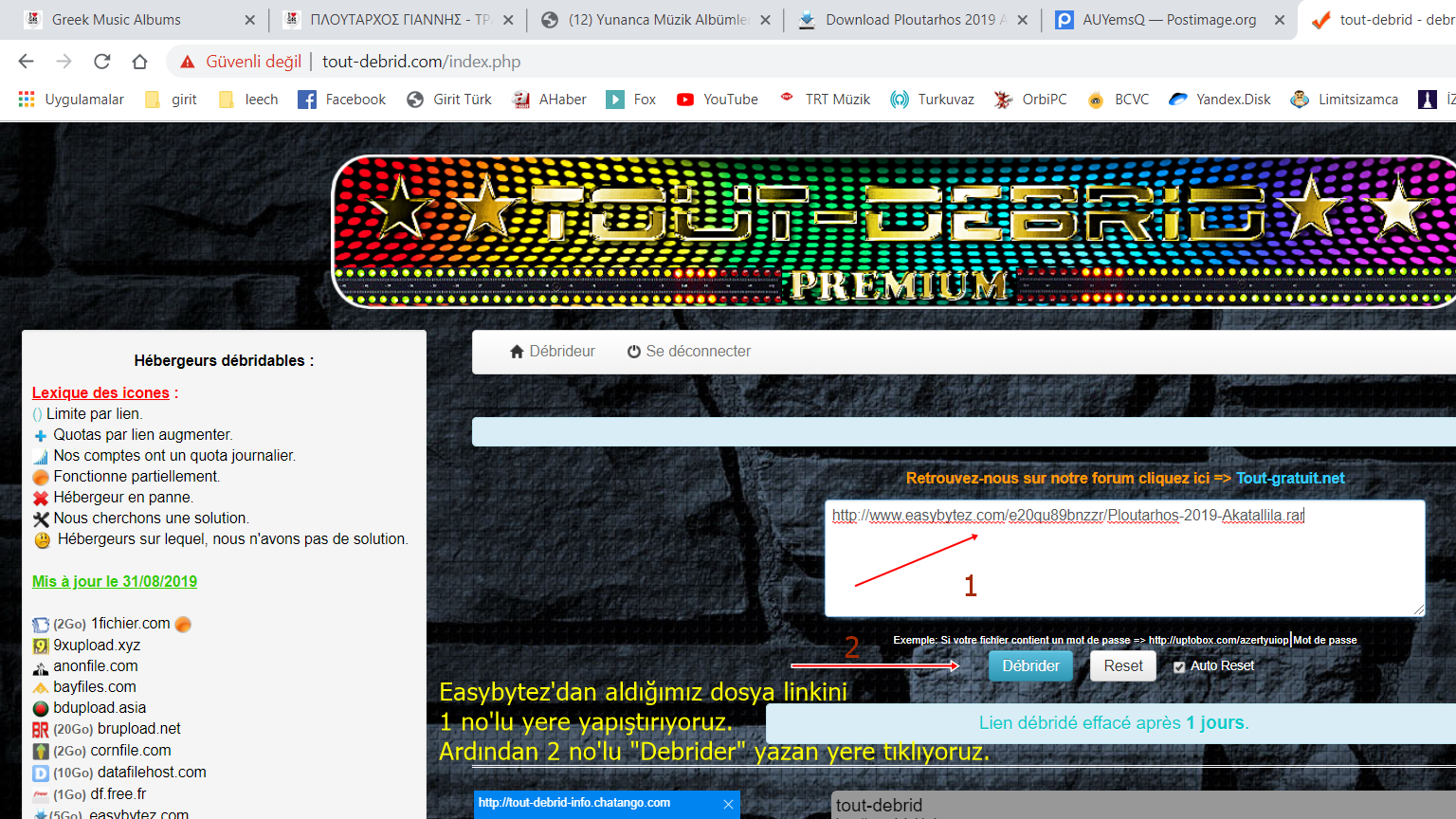
Task: Click the 9xupload.xyz host icon
Action: (41, 646)
